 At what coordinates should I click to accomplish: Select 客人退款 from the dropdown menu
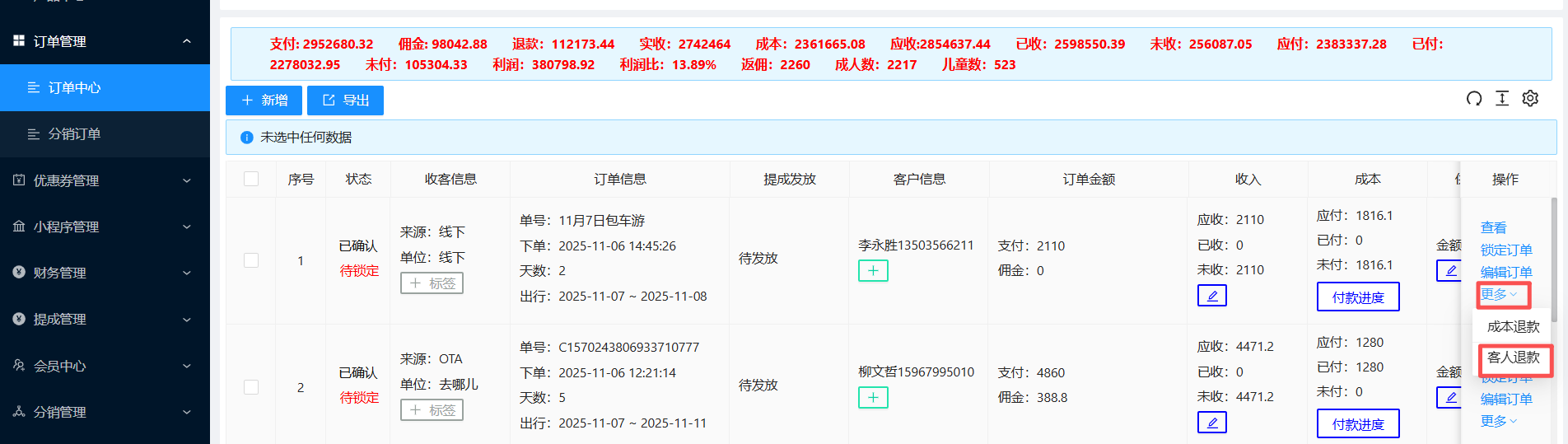(1513, 358)
